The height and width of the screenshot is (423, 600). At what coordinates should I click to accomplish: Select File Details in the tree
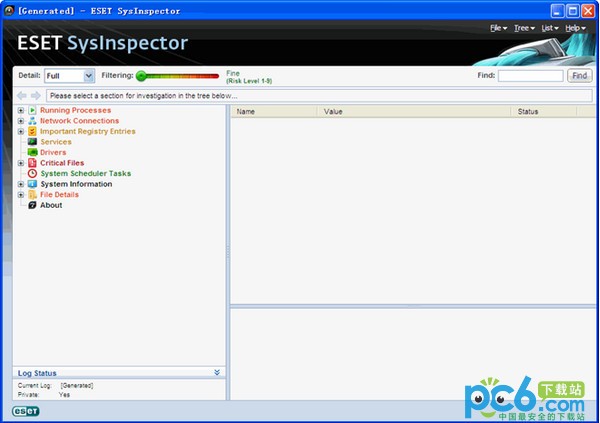tap(59, 194)
